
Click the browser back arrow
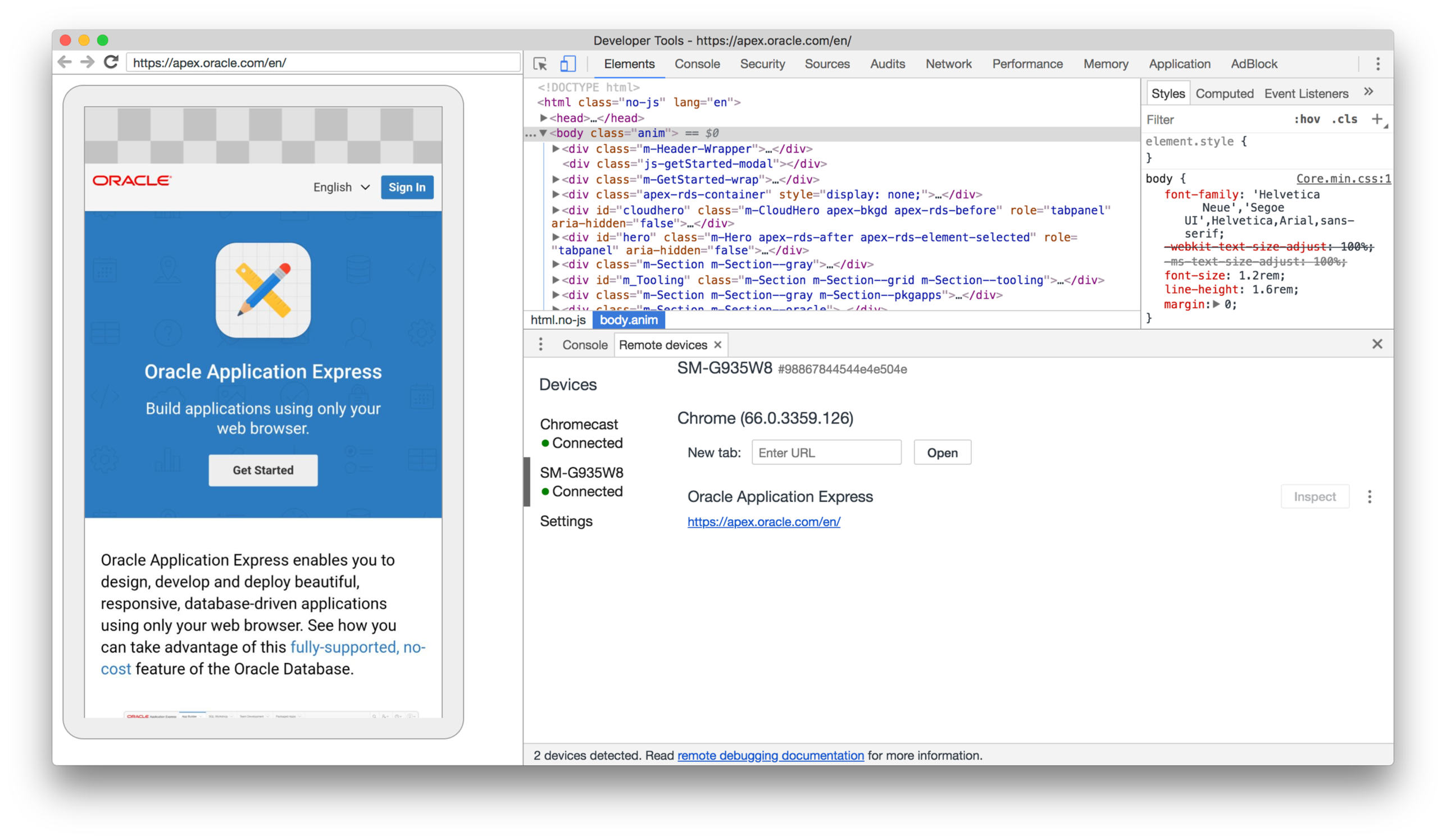coord(65,62)
